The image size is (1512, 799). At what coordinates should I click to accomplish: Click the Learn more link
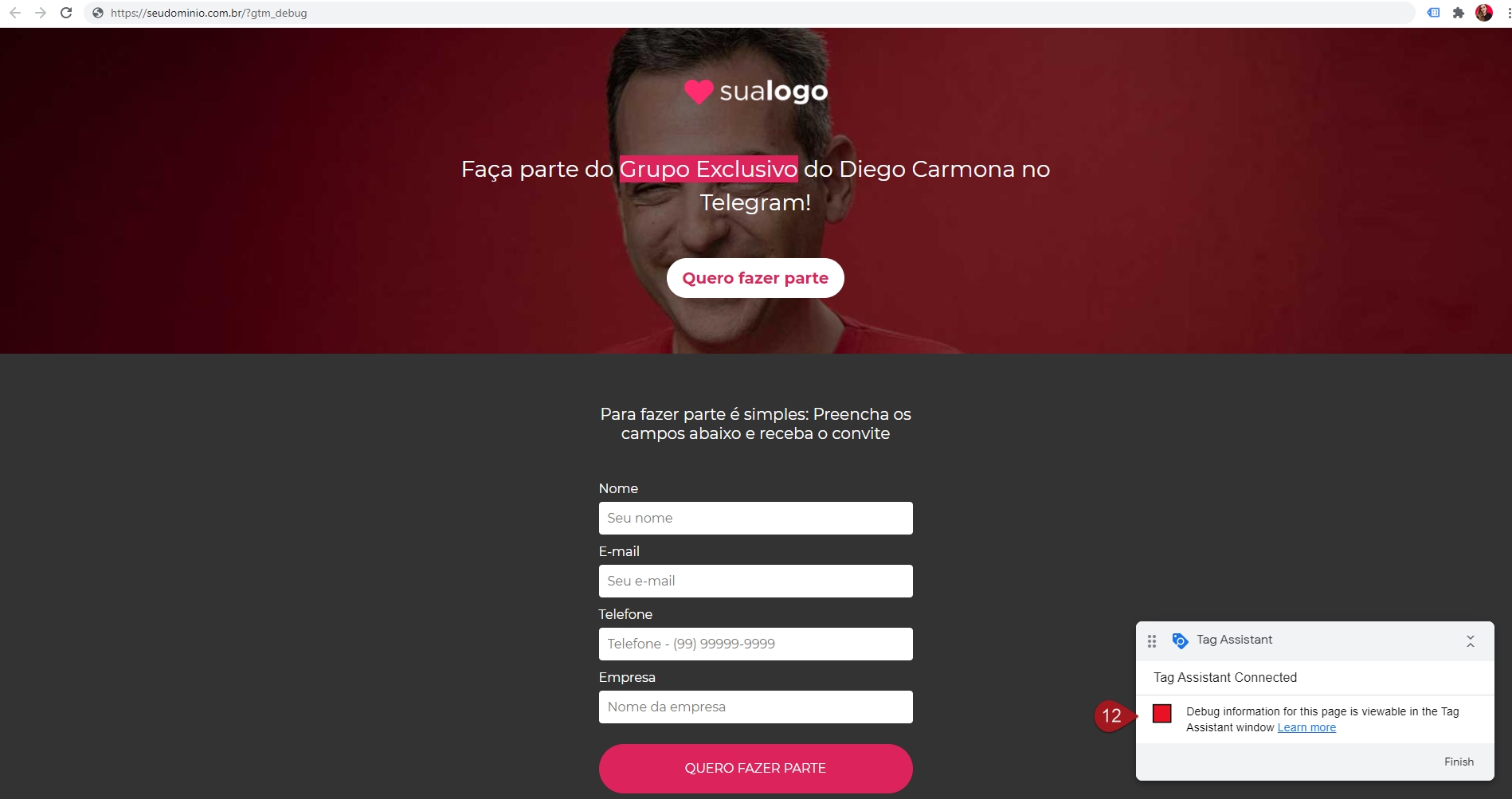[x=1306, y=727]
